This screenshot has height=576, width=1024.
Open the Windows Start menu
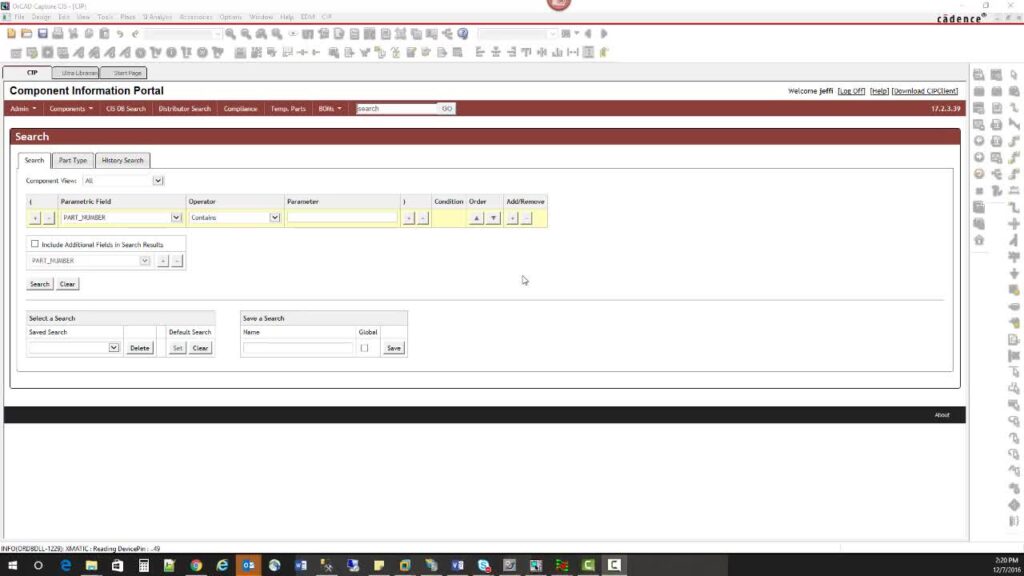point(12,565)
